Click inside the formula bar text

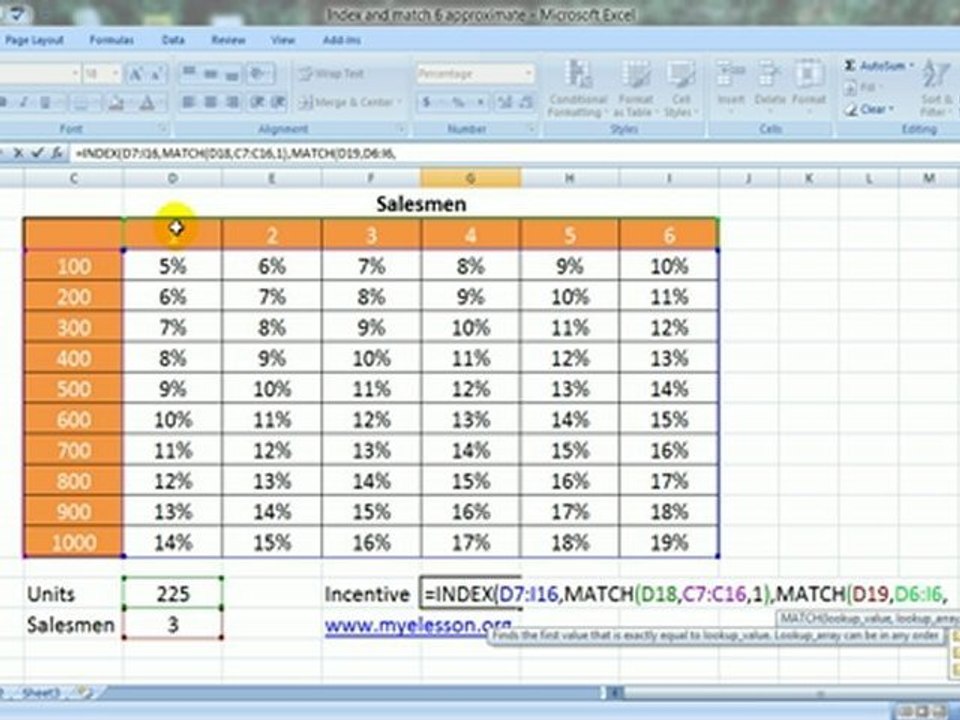(235, 153)
